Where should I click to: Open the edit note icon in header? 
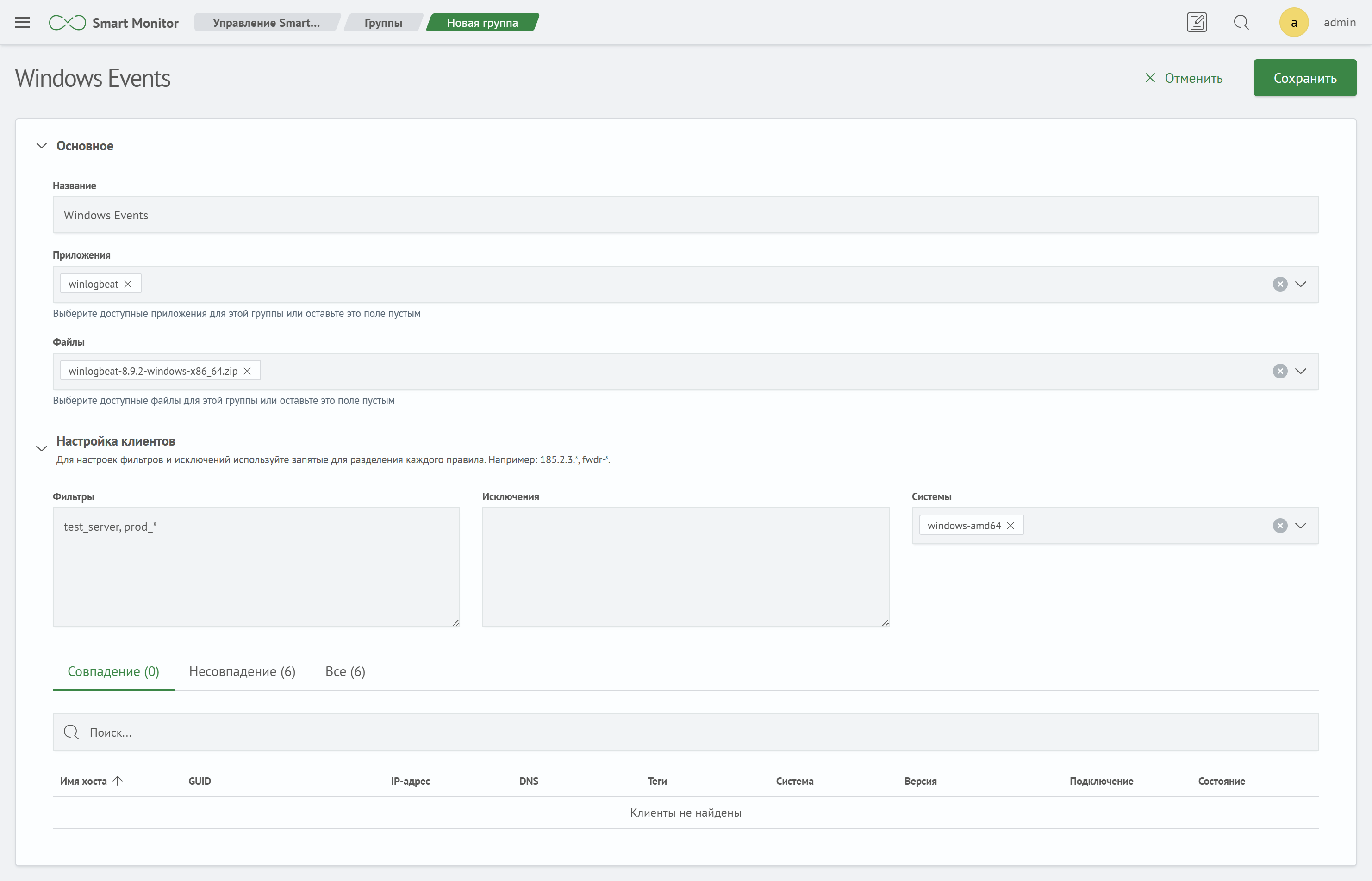[x=1197, y=22]
